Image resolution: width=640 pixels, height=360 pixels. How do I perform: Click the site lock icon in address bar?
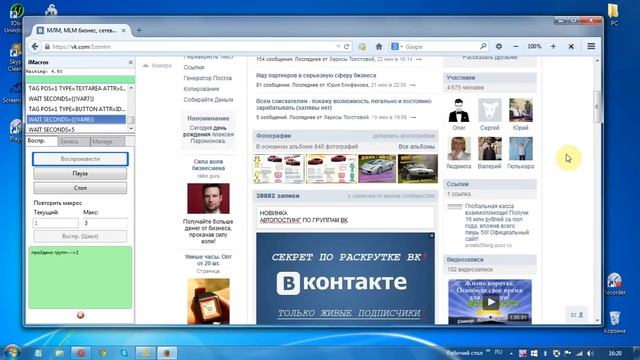coord(47,47)
